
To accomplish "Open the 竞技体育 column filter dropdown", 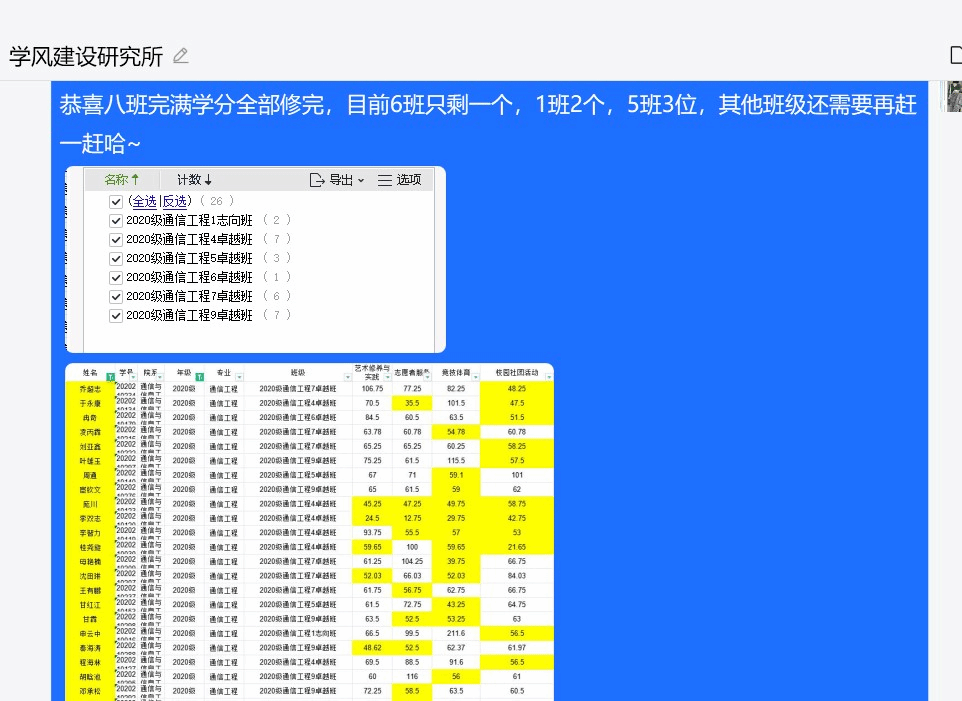I will pyautogui.click(x=473, y=377).
